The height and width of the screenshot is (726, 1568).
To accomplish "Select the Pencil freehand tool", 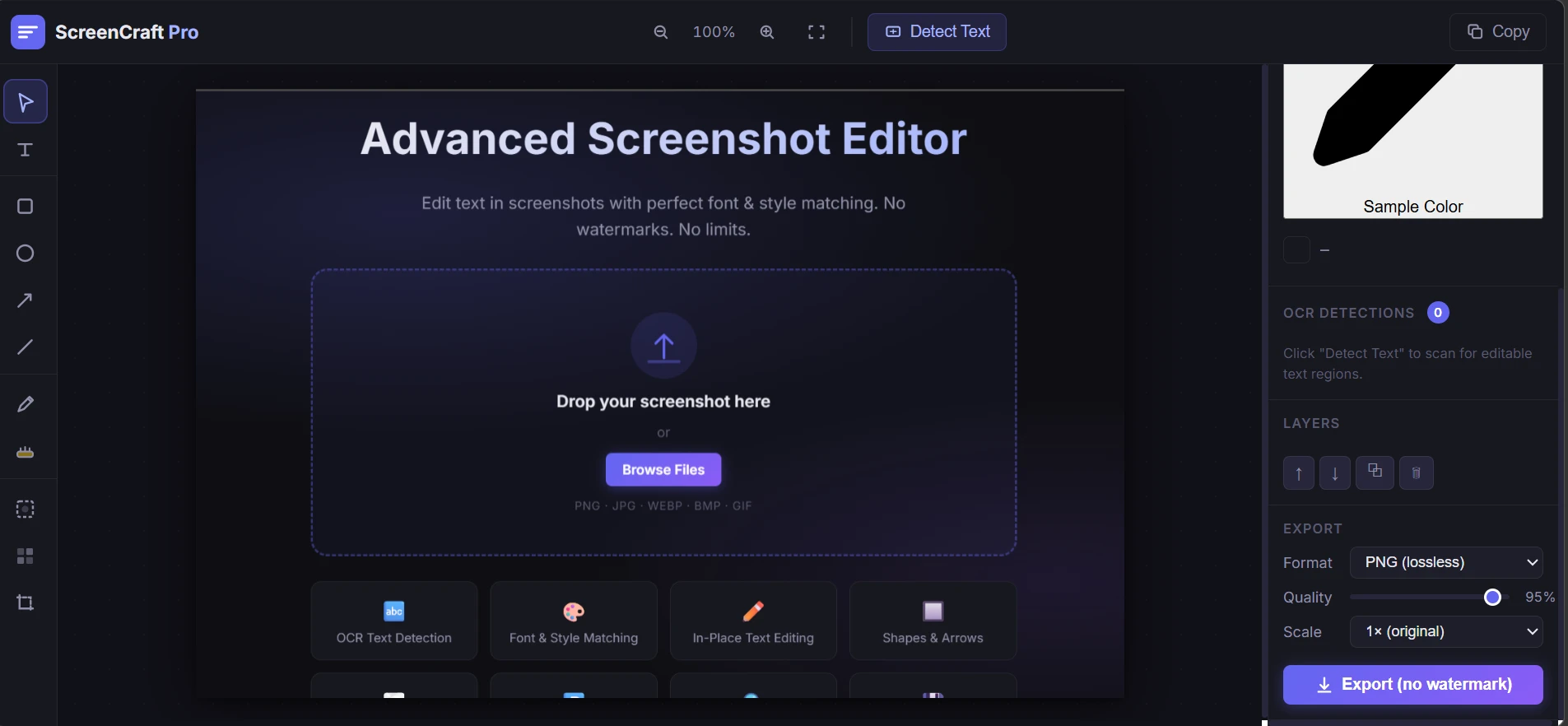I will (x=26, y=403).
